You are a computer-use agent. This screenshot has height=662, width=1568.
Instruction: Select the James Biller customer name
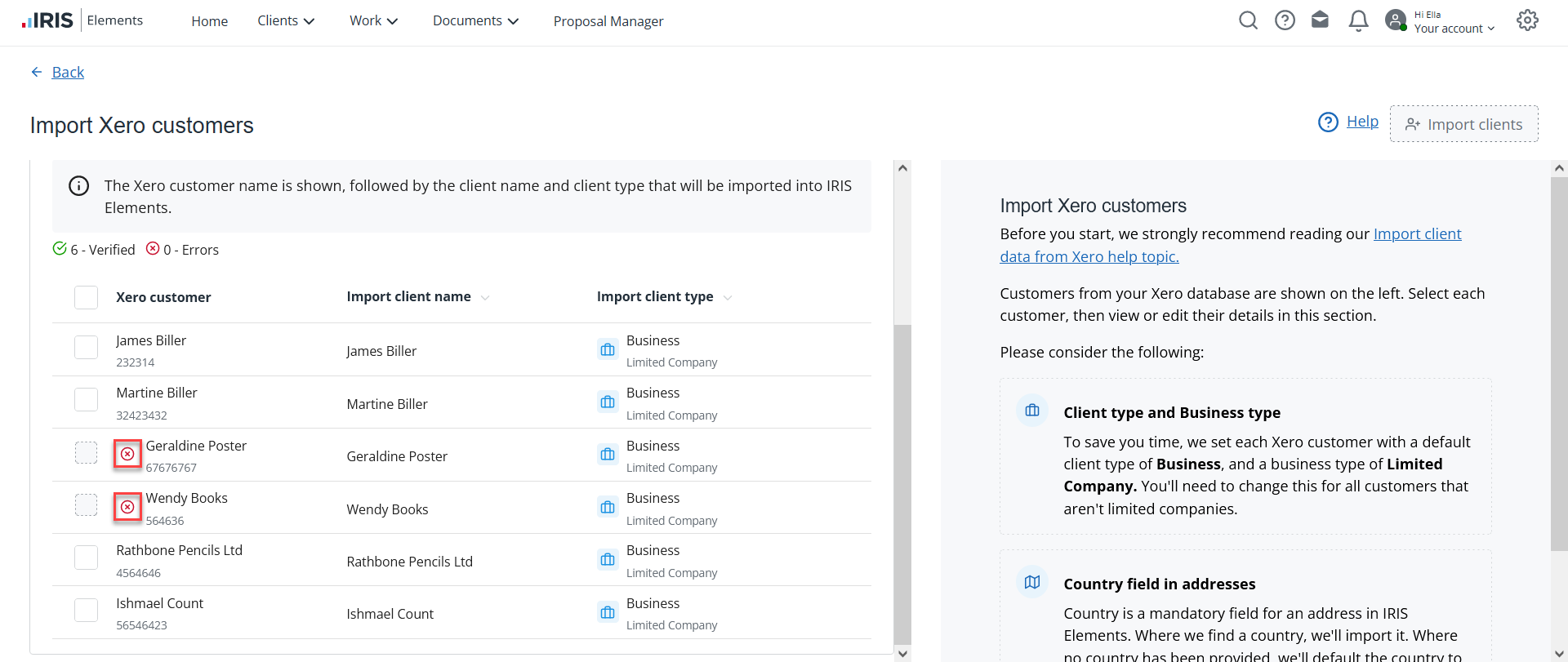pos(151,340)
